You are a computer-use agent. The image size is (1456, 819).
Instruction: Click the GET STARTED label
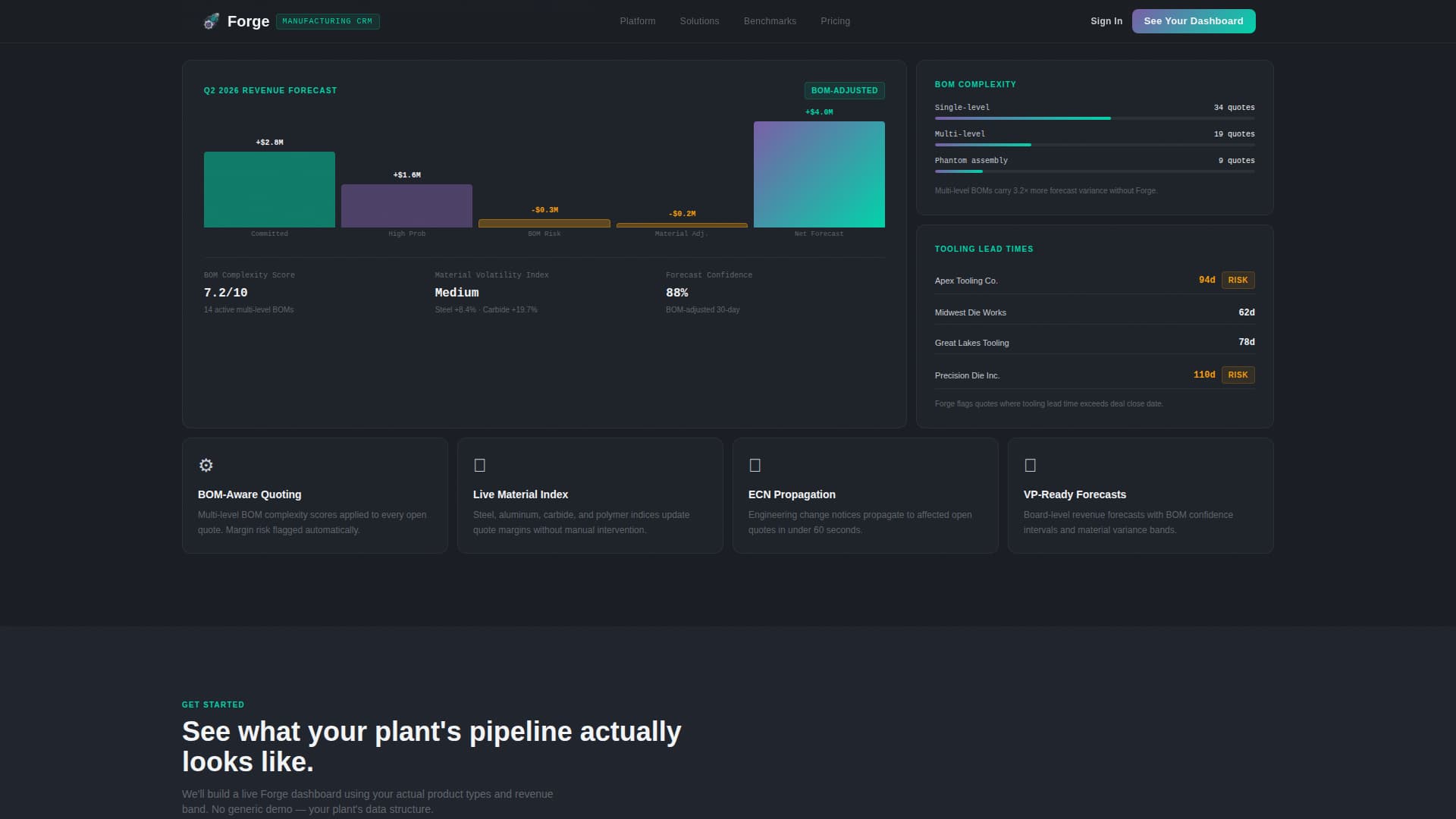point(213,704)
